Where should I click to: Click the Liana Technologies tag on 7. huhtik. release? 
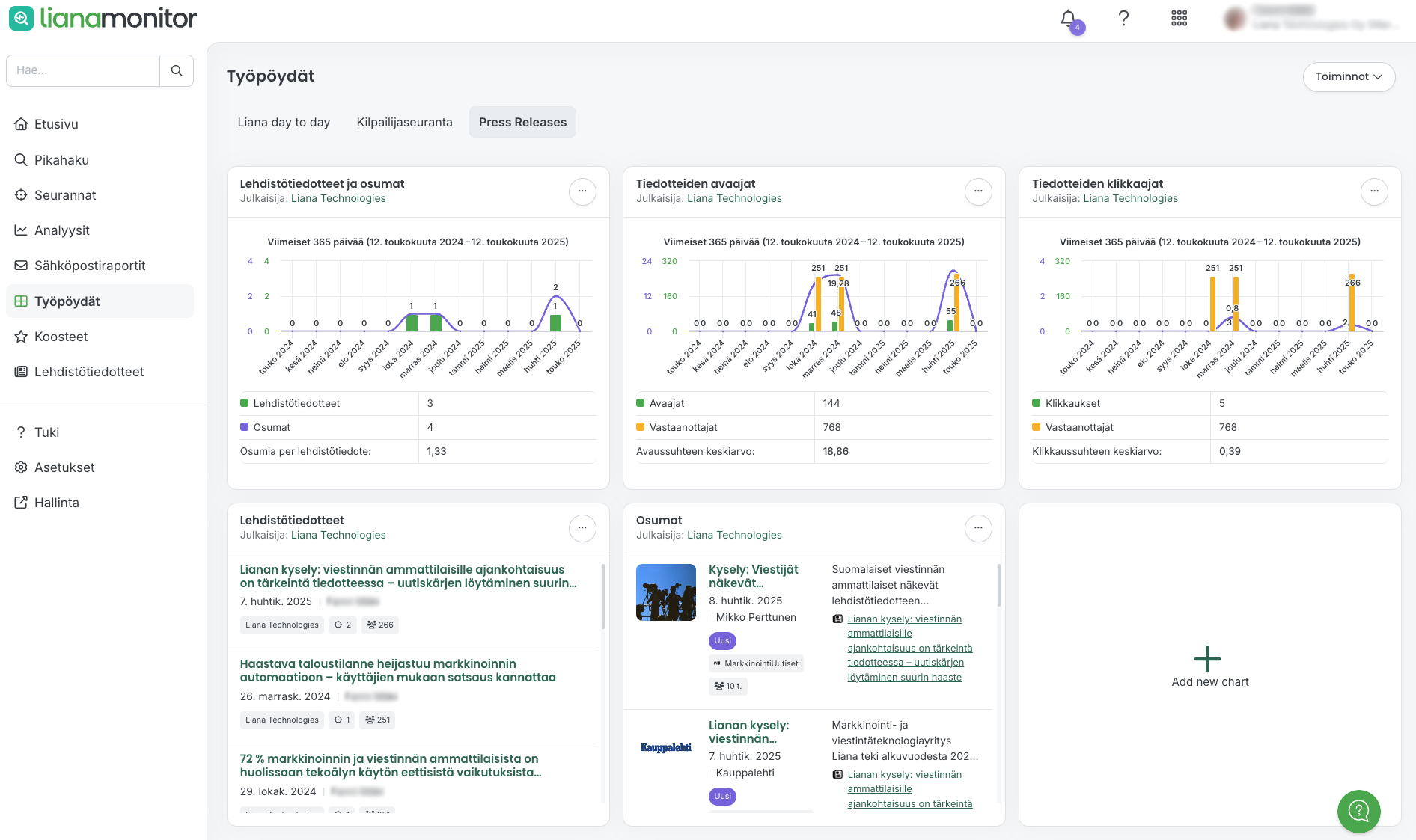282,625
